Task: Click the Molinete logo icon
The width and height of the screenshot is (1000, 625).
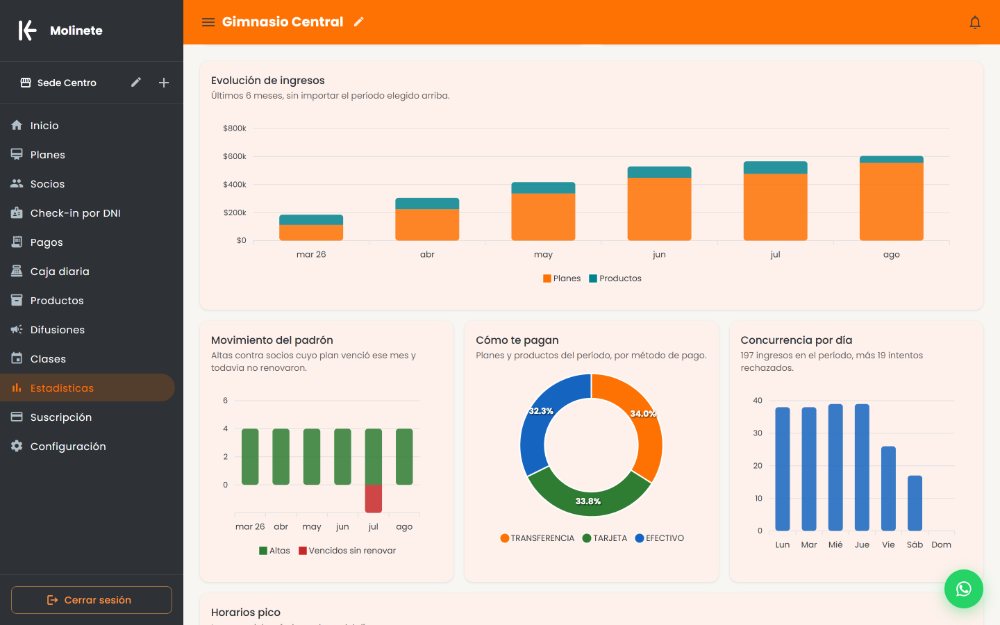Action: point(27,30)
